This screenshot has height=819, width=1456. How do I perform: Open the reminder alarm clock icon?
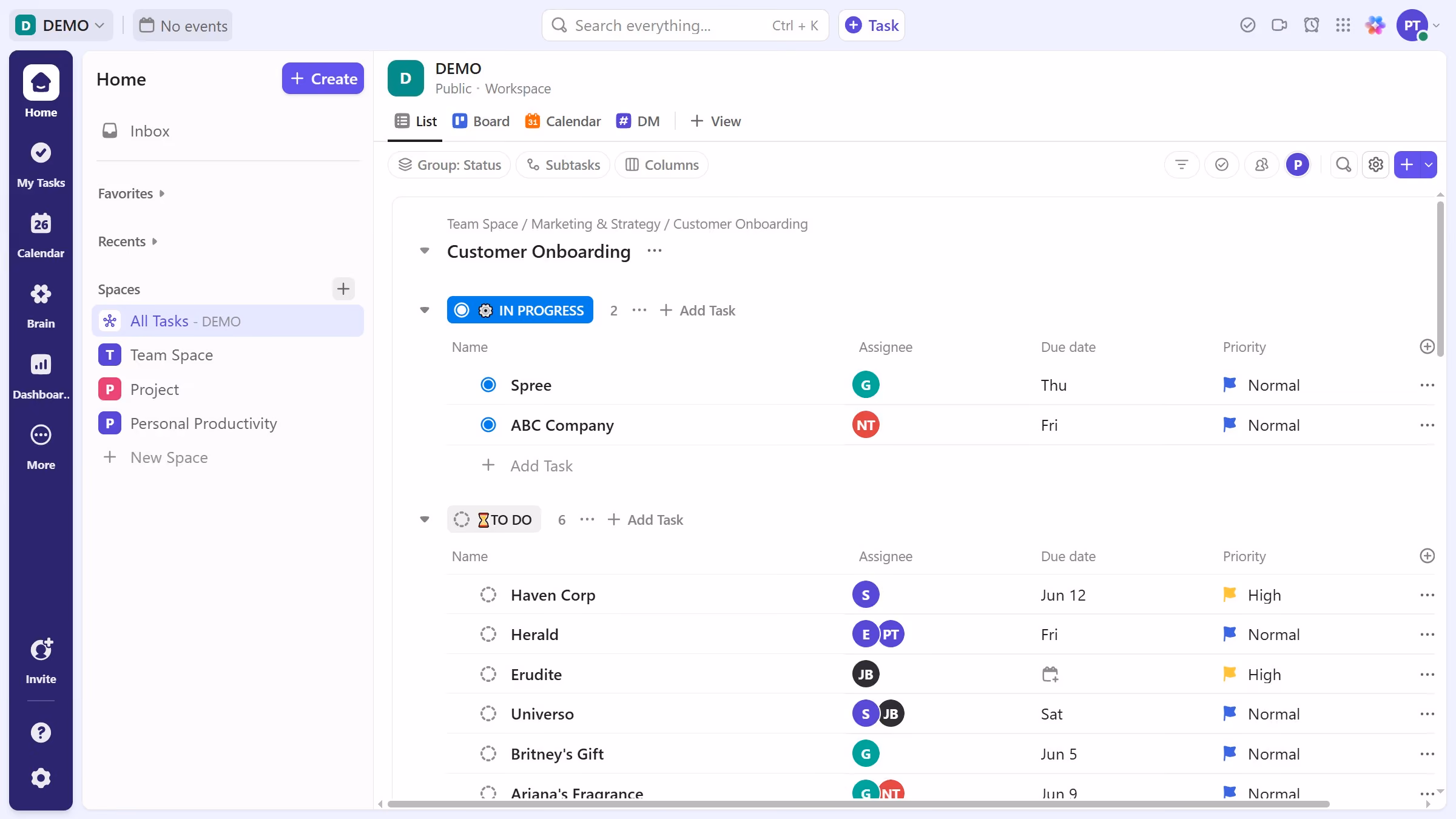[1311, 25]
